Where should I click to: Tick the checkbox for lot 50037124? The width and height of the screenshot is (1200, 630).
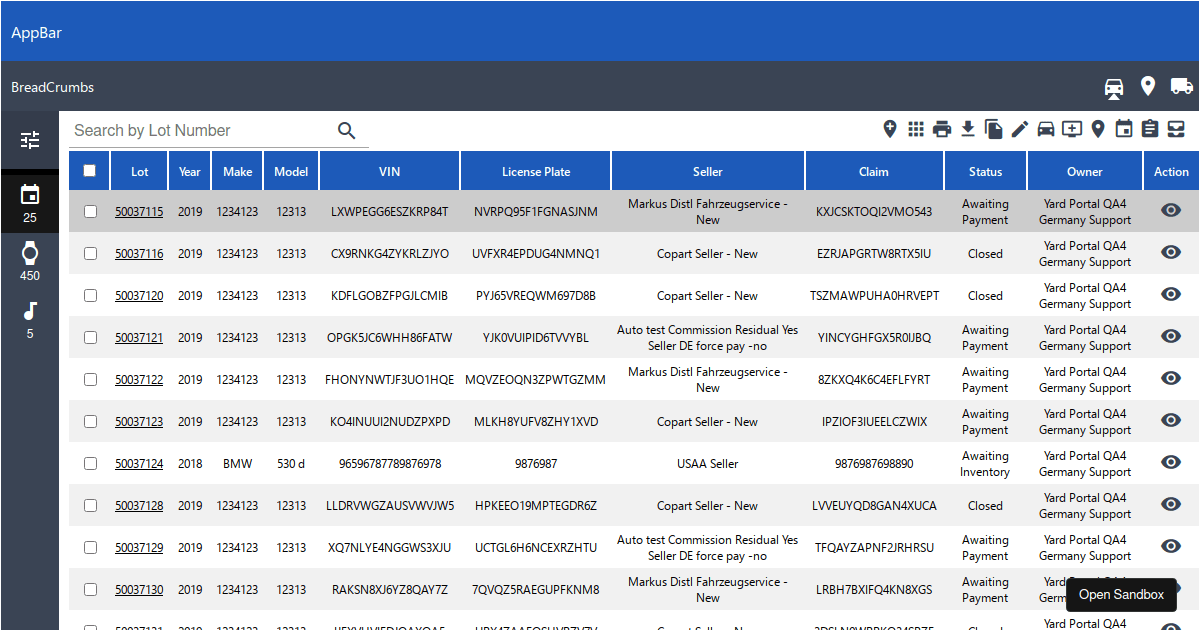pos(88,462)
